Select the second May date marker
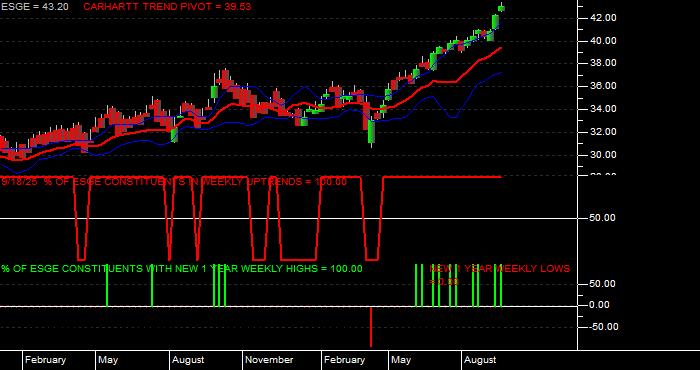Viewport: 700px width, 370px height. 401,360
